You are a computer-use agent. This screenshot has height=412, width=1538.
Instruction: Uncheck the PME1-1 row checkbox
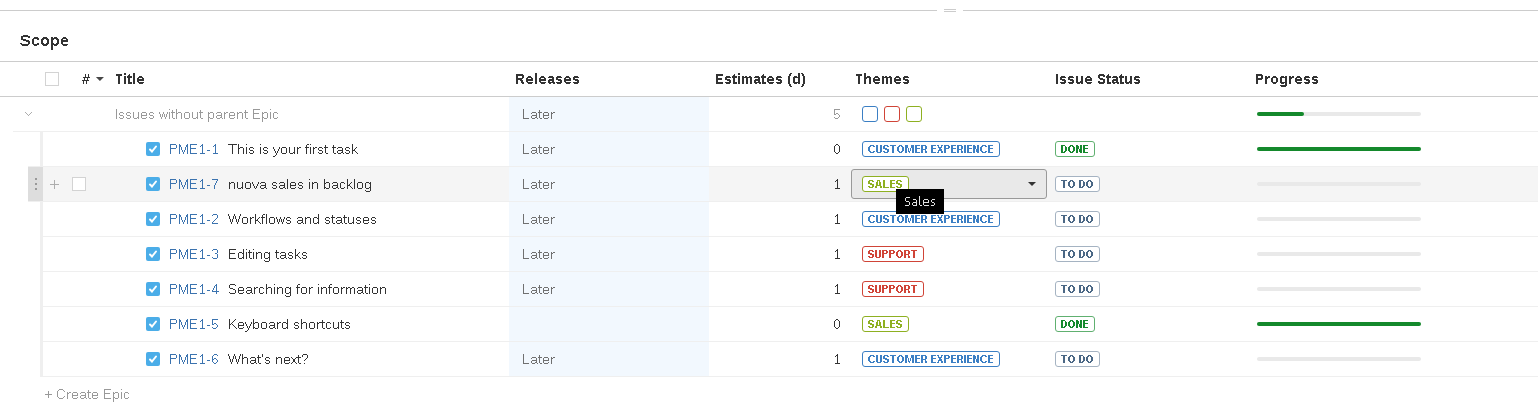coord(153,149)
